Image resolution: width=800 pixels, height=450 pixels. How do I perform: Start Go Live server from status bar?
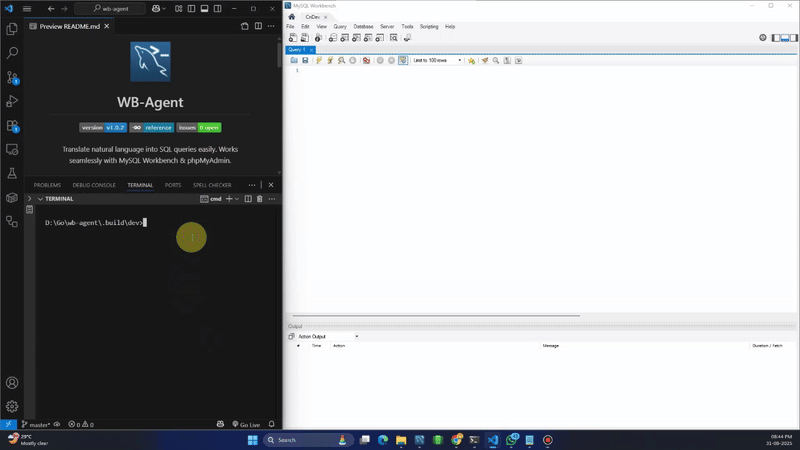point(246,424)
